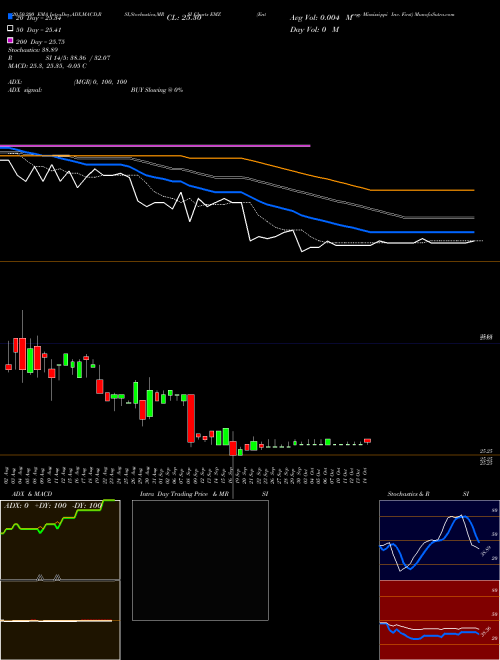The width and height of the screenshot is (500, 660).
Task: Select the '200 Day = 25.73' legend text
Action: 40,42
